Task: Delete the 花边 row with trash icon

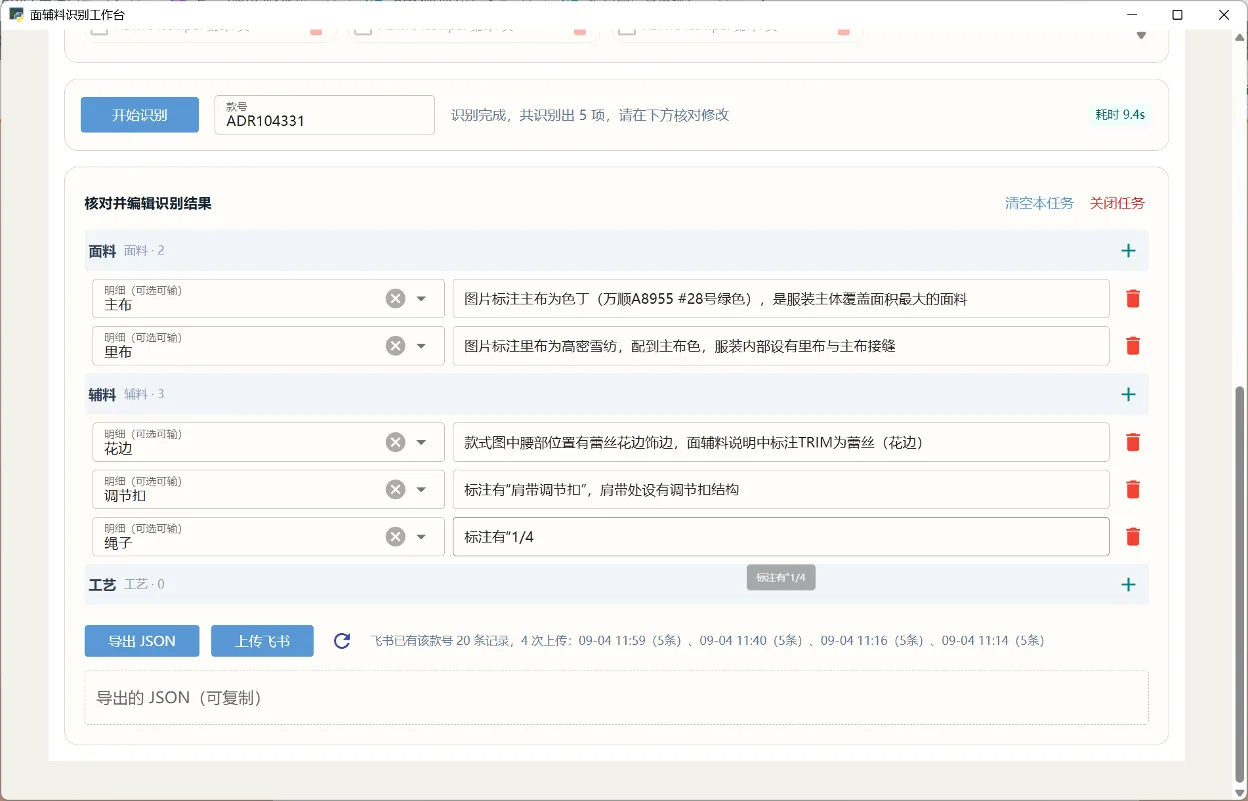Action: tap(1133, 442)
